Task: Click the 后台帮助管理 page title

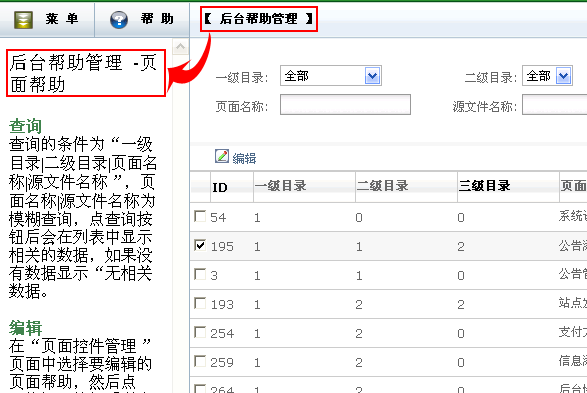Action: [259, 18]
